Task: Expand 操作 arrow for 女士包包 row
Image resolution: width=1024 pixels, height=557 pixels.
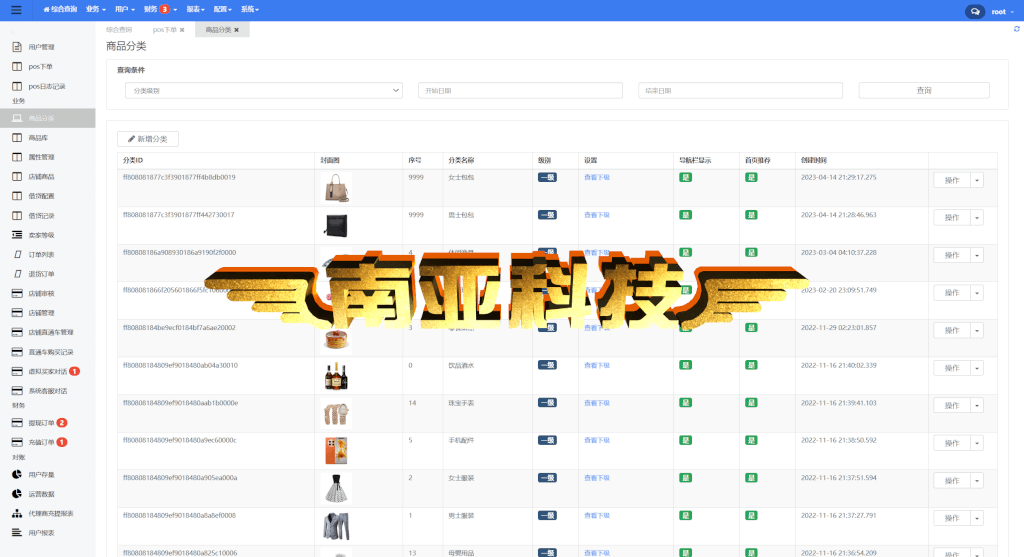Action: point(977,180)
